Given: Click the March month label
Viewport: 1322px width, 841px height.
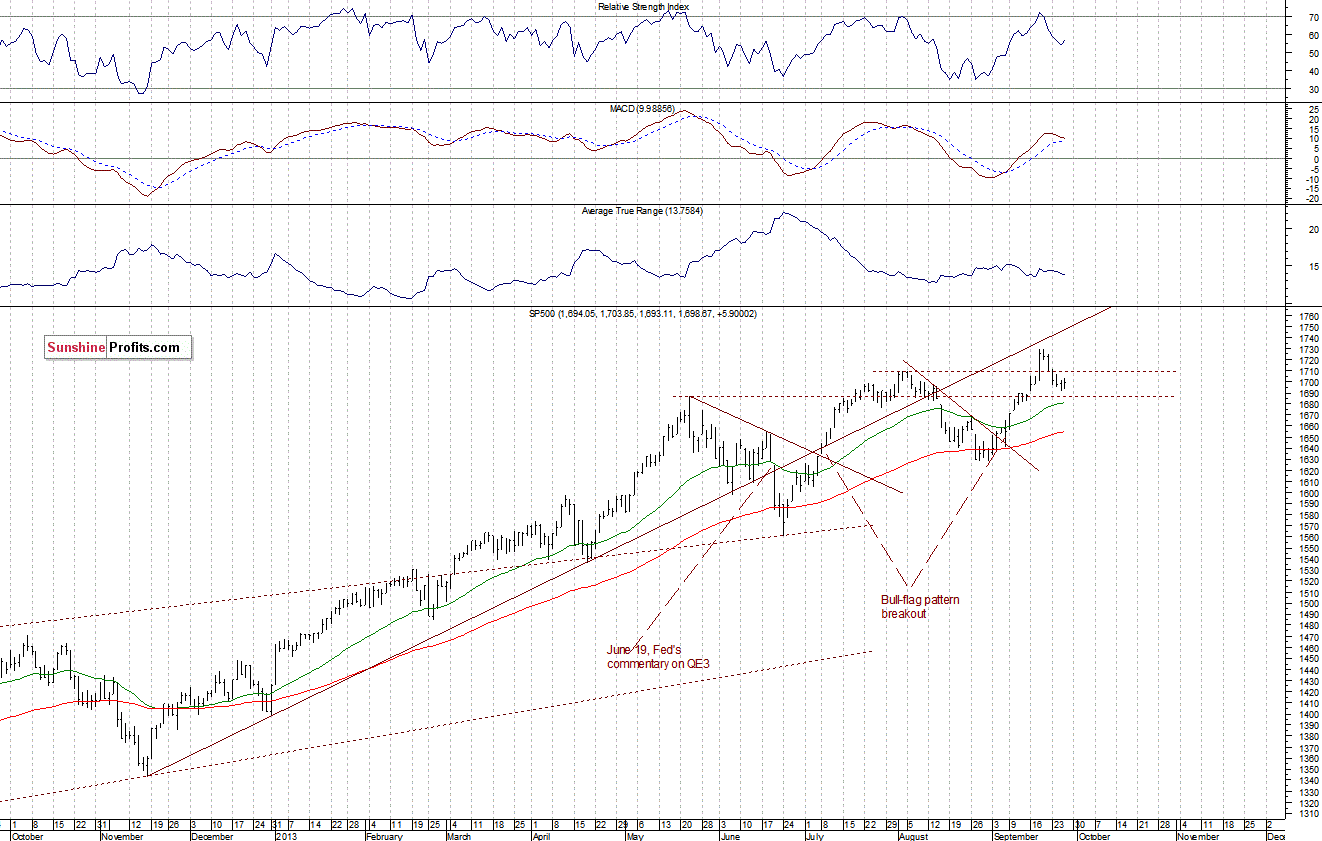Looking at the screenshot, I should (458, 835).
